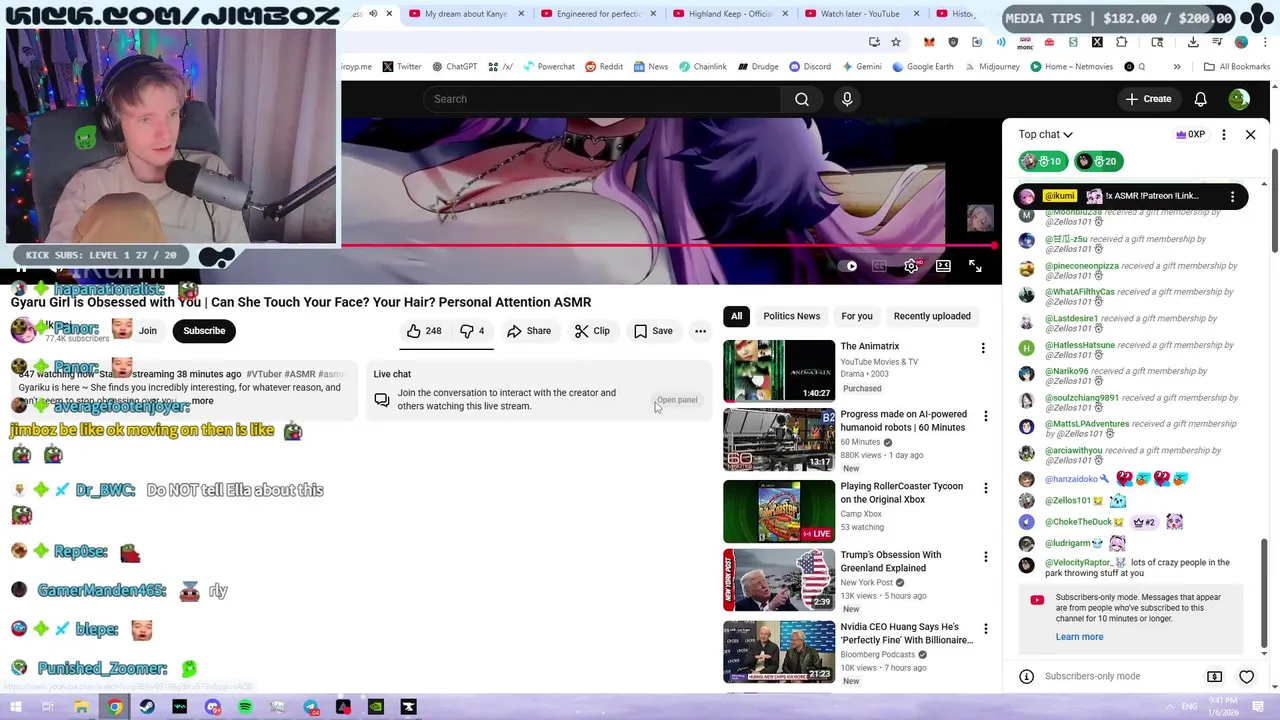Dislike the video showing 4 dislikes
The image size is (1280, 720).
pyautogui.click(x=472, y=331)
